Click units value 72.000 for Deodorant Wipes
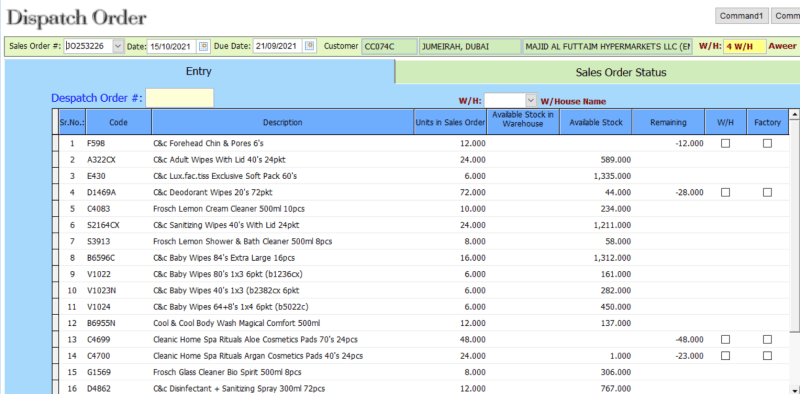The width and height of the screenshot is (800, 394). pos(473,192)
